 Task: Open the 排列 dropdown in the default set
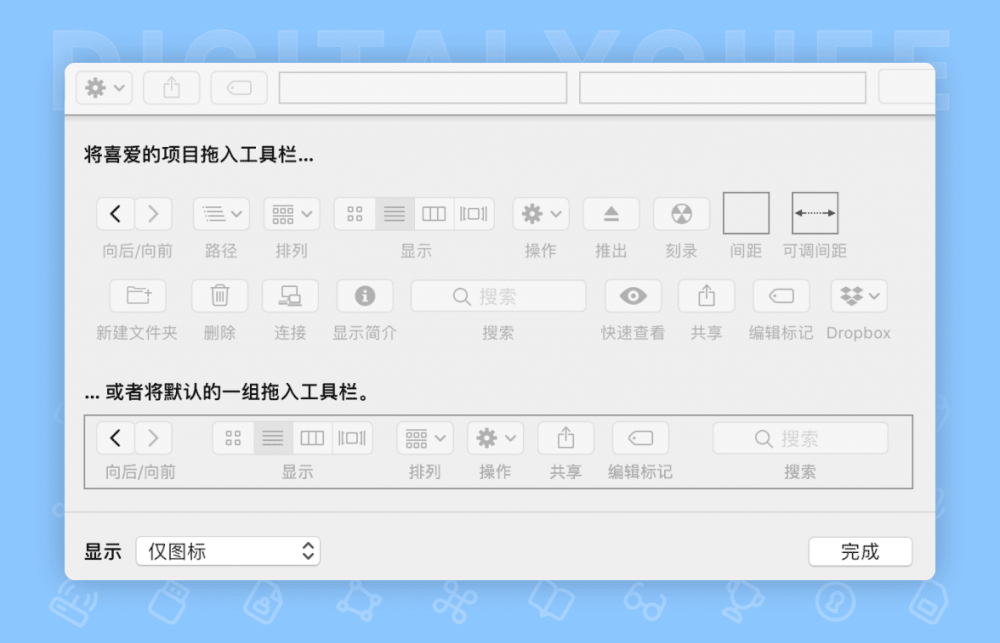tap(425, 438)
